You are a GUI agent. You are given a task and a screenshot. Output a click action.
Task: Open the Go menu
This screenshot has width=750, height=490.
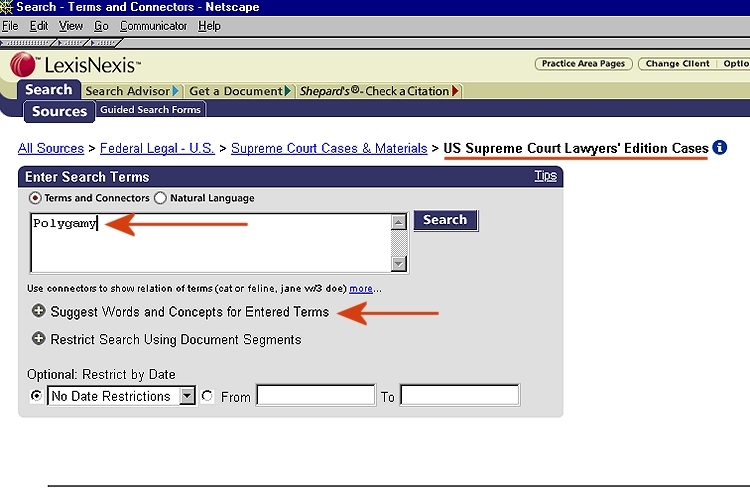101,26
